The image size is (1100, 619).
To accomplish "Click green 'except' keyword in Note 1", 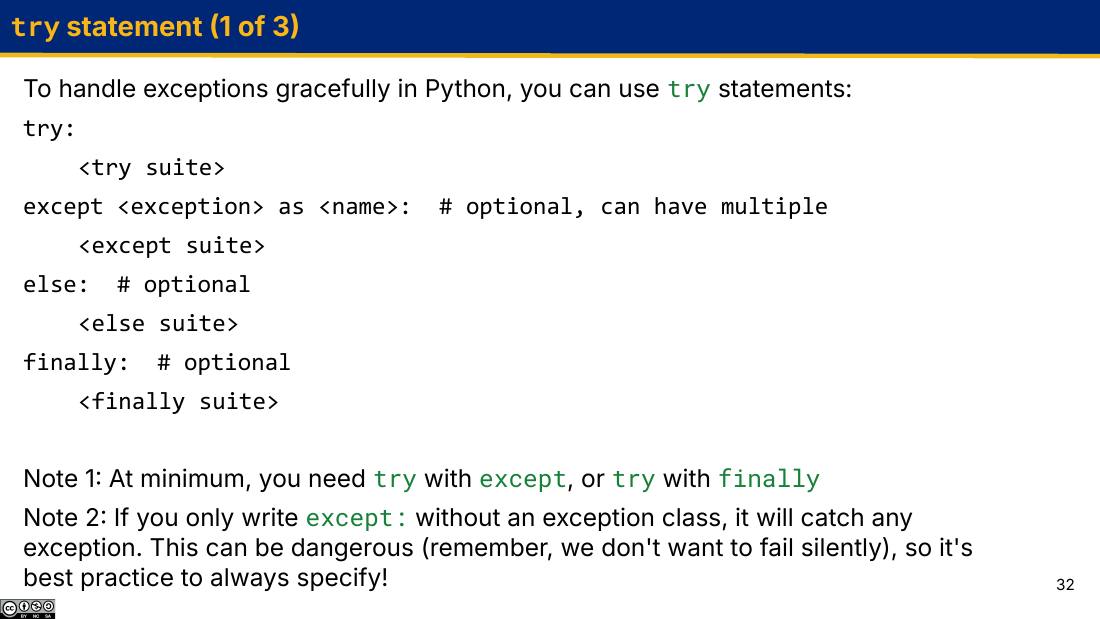I will coord(523,479).
